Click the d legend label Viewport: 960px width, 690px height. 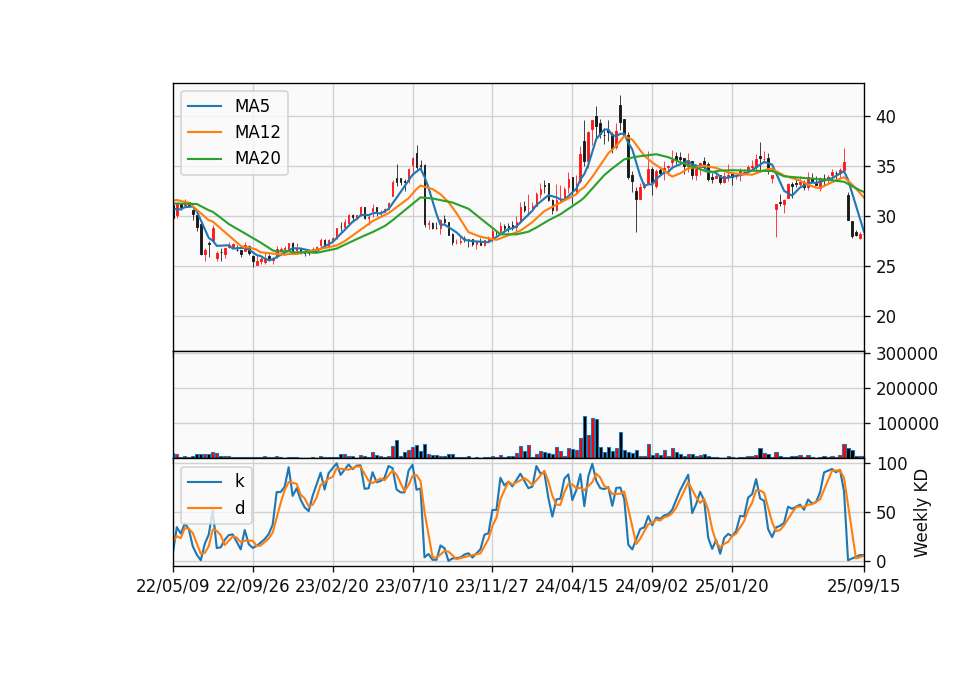click(x=239, y=508)
